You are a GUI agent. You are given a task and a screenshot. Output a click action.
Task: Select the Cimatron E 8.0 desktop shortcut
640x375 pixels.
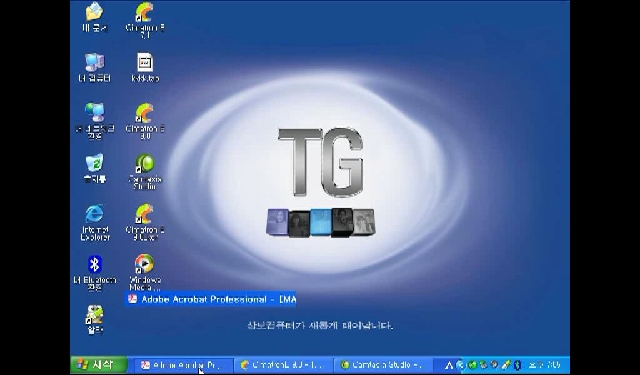145,121
